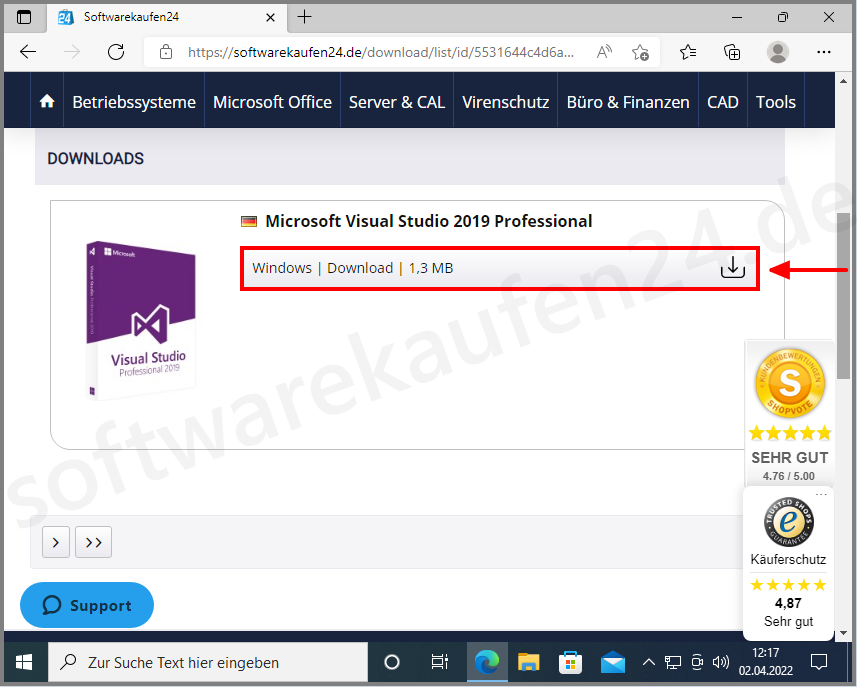Viewport: 857px width, 687px height.
Task: Go to next page arrow button
Action: point(56,542)
